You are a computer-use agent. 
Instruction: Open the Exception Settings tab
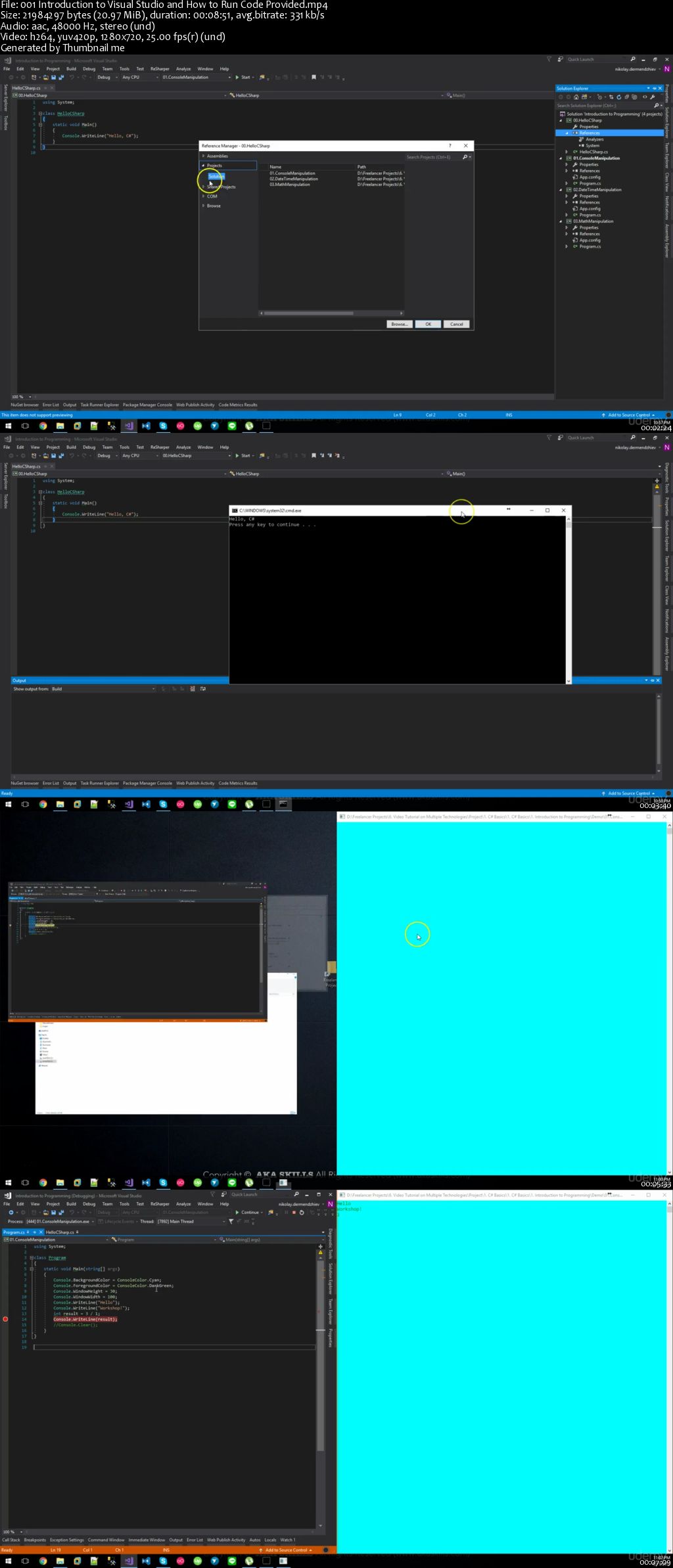67,1540
